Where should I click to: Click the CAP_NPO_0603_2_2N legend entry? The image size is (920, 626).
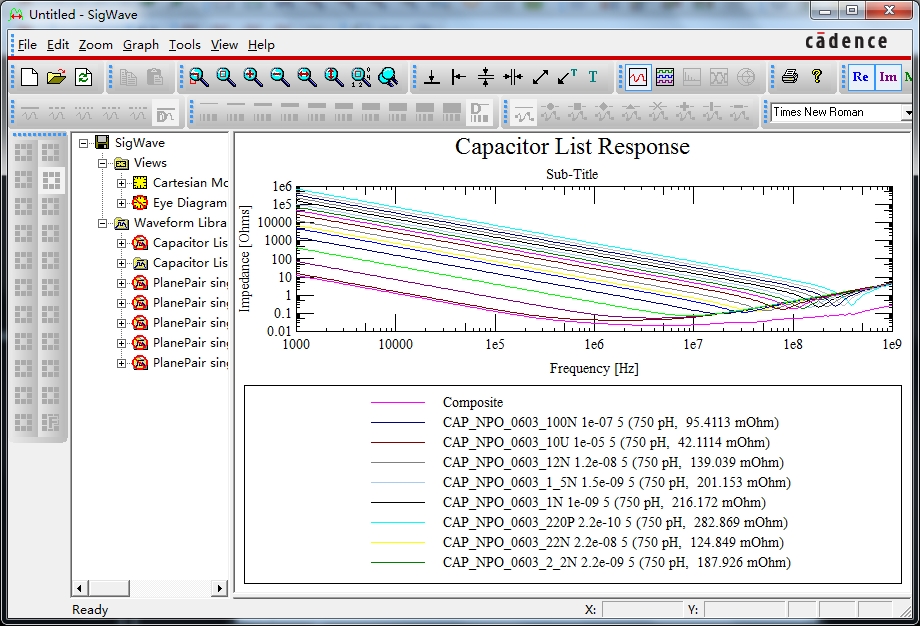(617, 562)
